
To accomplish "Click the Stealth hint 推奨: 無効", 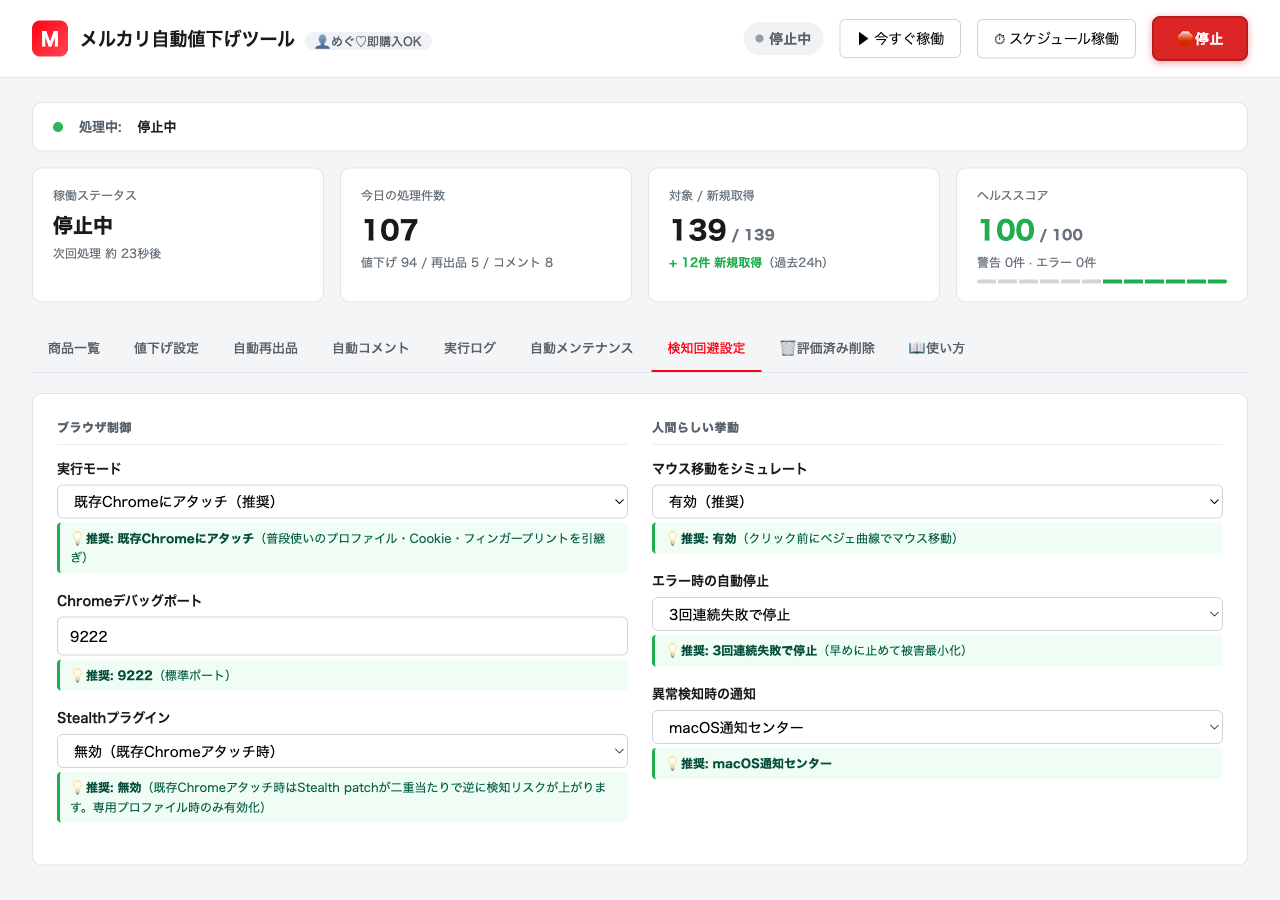I will pyautogui.click(x=342, y=797).
